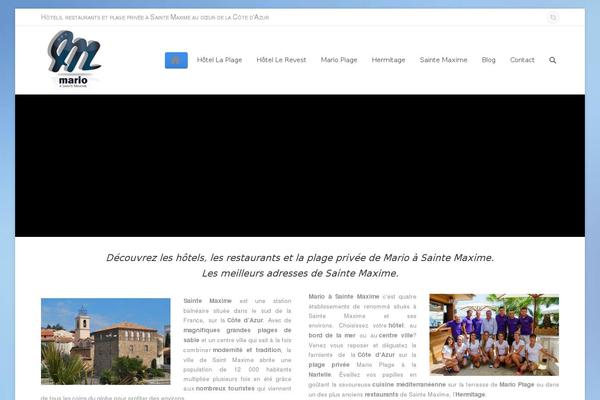Click the black banner slider area

300,165
